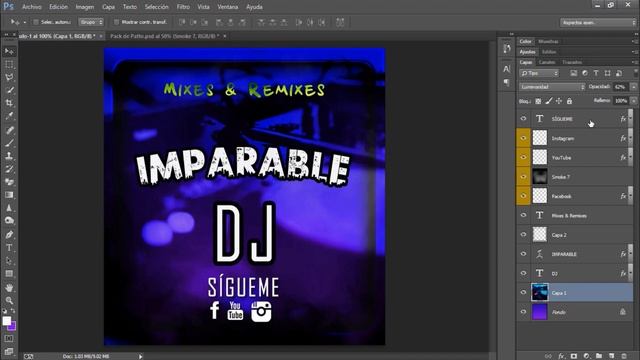Select the Pen tool
This screenshot has width=640, height=360.
point(9,235)
